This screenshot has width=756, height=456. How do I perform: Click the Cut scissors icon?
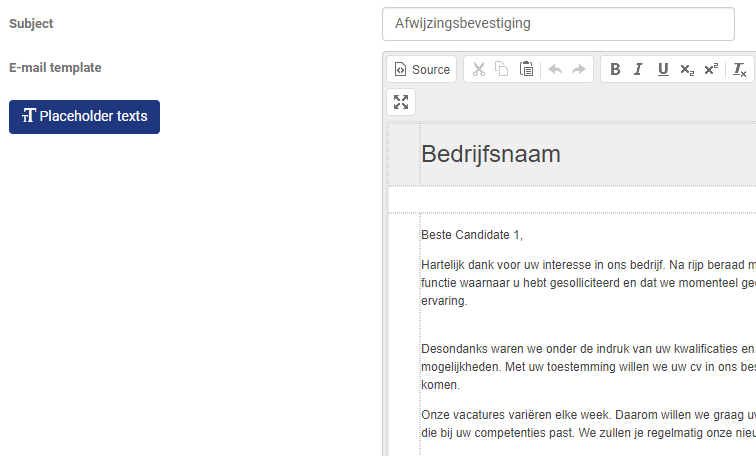click(x=479, y=69)
